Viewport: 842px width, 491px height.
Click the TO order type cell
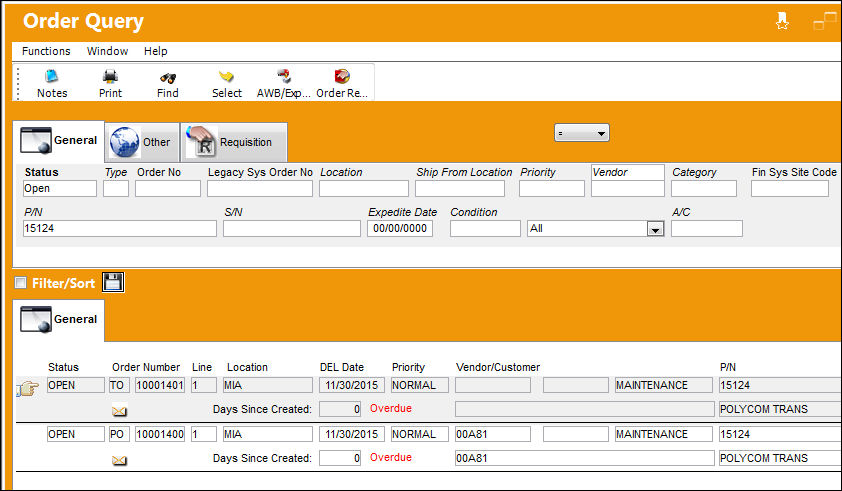(119, 385)
